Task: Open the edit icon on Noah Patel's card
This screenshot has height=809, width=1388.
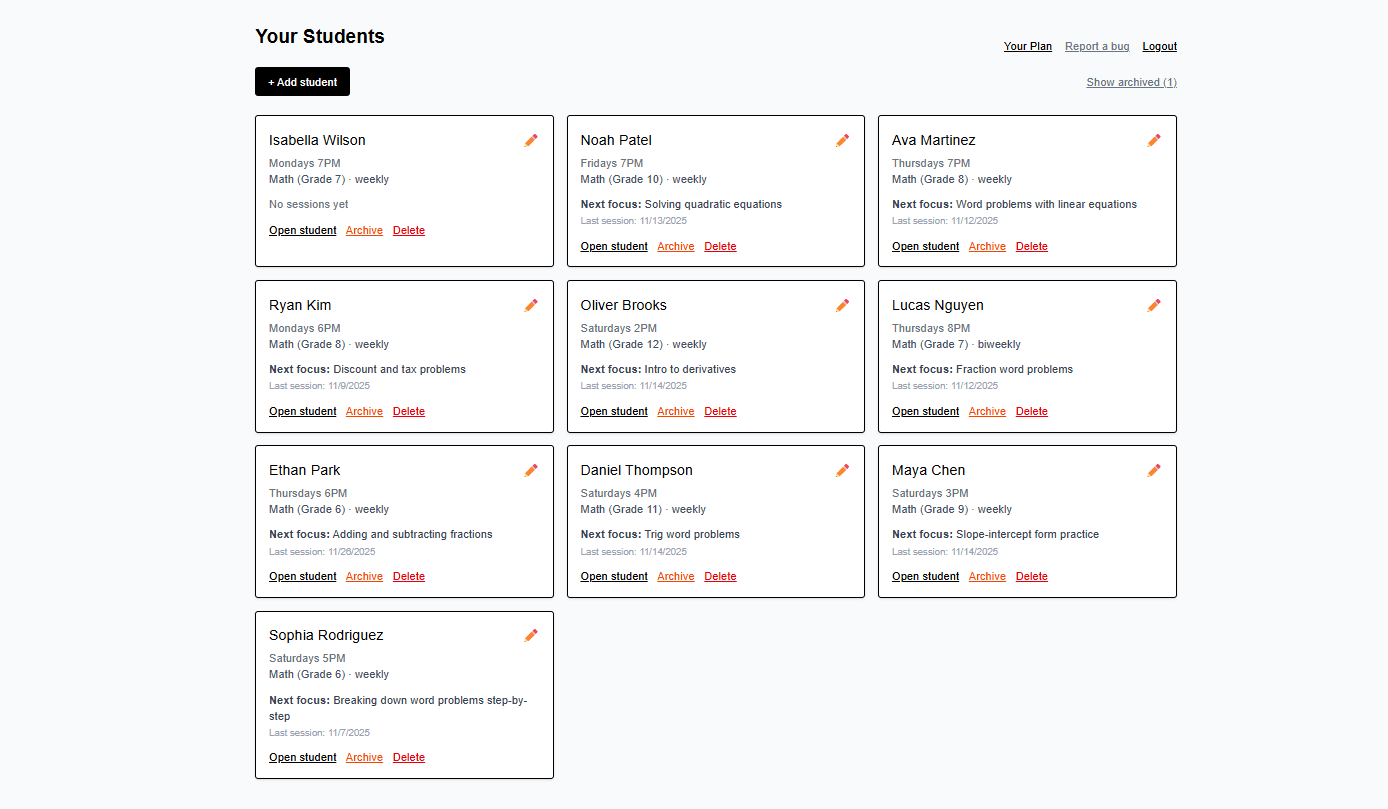Action: tap(842, 140)
